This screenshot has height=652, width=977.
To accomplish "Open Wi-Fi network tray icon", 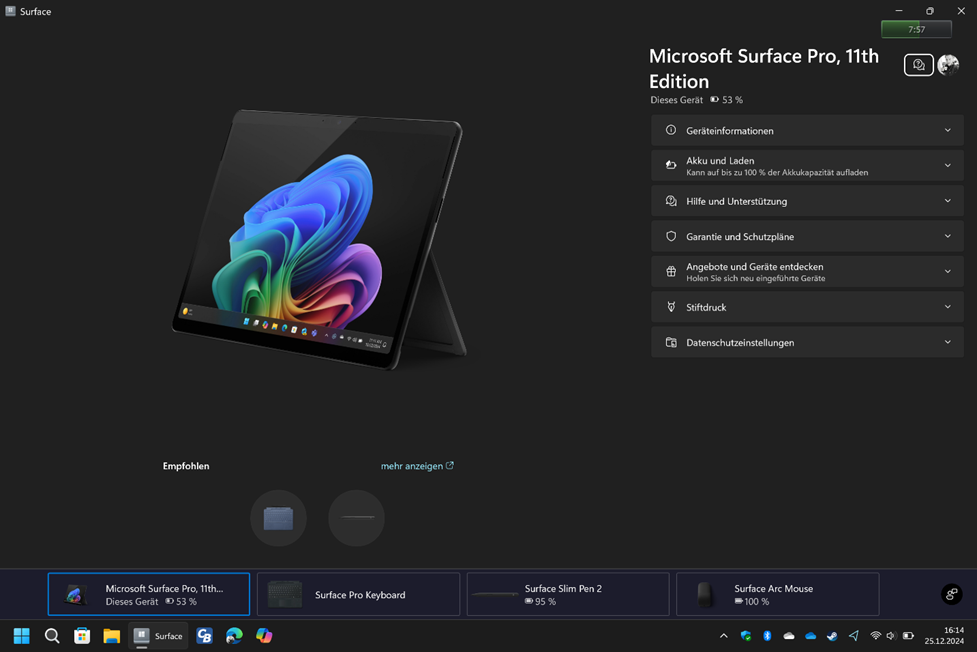I will tap(875, 636).
